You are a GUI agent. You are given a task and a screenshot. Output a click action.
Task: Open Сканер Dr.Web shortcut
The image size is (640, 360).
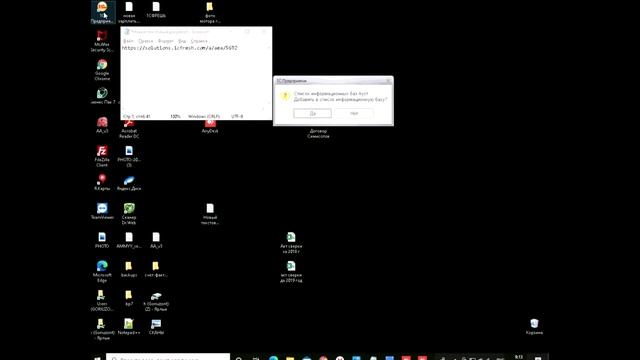[x=129, y=214]
